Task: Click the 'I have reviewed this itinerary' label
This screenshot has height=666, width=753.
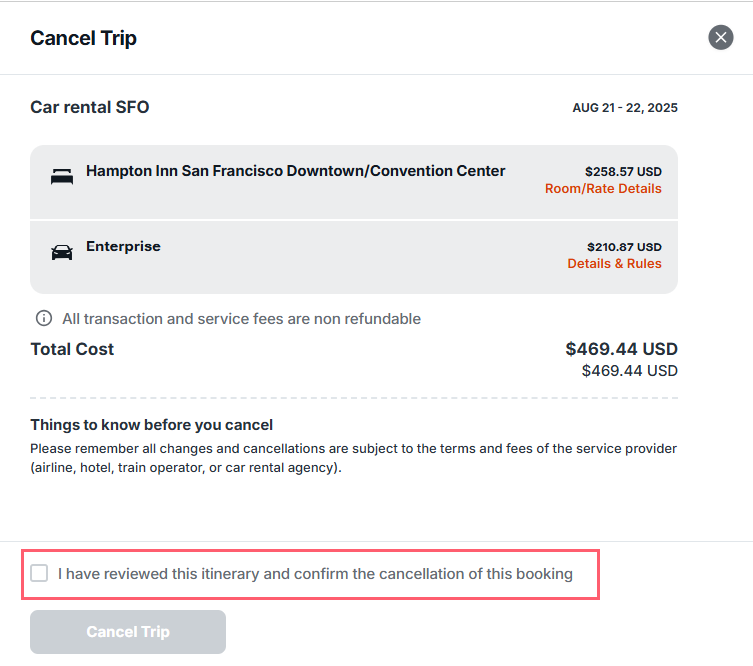Action: (315, 574)
